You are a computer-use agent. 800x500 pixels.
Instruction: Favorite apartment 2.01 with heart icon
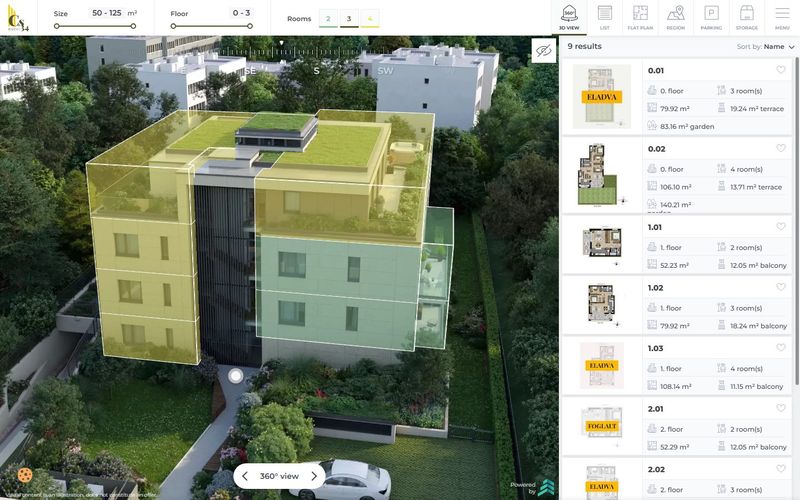click(781, 408)
